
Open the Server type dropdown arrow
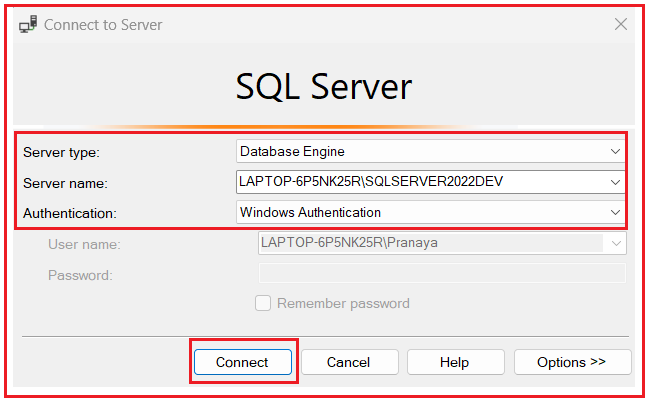pyautogui.click(x=615, y=152)
